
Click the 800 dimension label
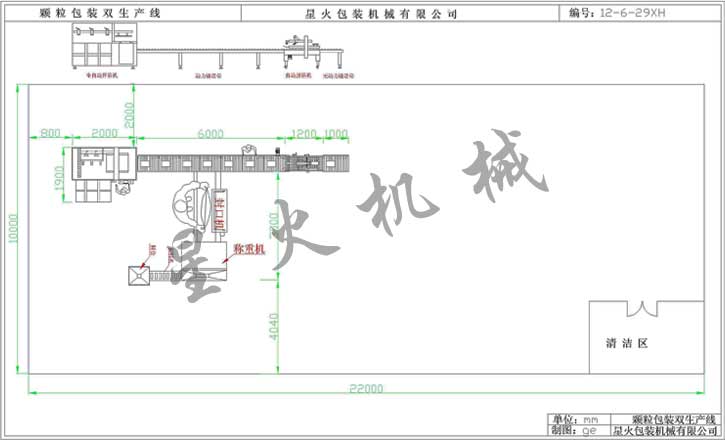coord(51,133)
